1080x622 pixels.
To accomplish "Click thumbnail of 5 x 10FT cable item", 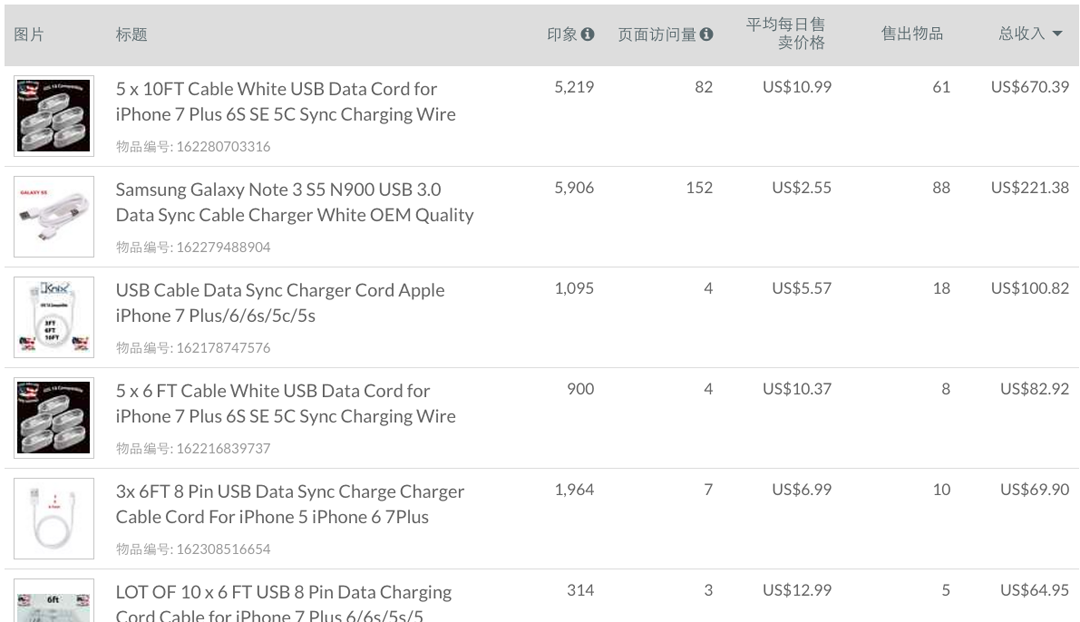I will pos(54,116).
